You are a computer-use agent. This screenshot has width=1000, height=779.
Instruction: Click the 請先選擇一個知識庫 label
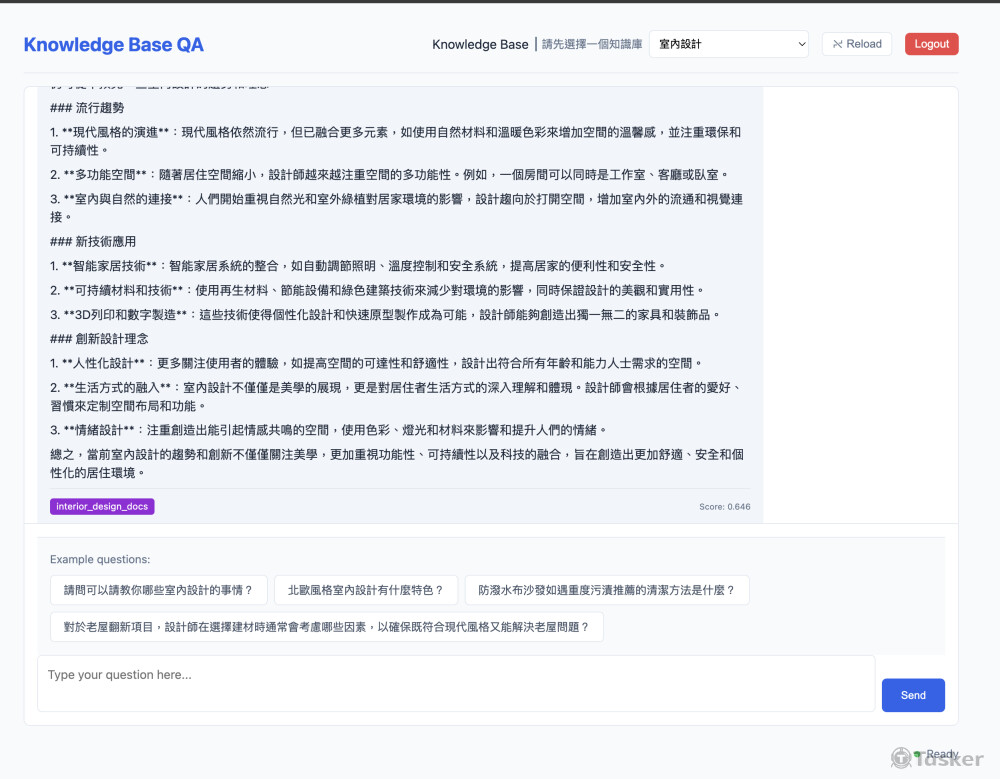pyautogui.click(x=592, y=45)
